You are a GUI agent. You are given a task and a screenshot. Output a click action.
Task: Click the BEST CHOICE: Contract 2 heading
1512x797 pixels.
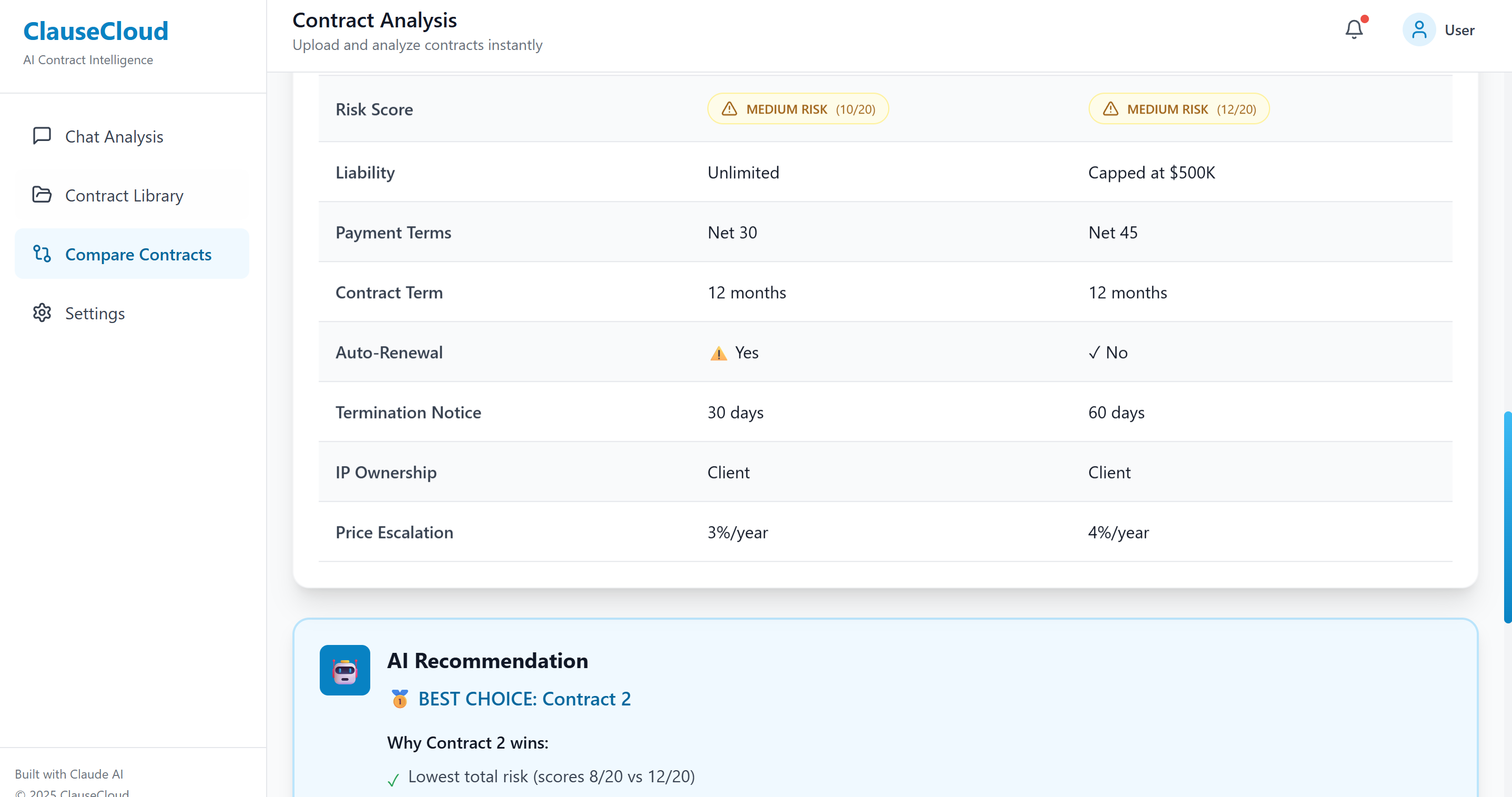[x=524, y=699]
